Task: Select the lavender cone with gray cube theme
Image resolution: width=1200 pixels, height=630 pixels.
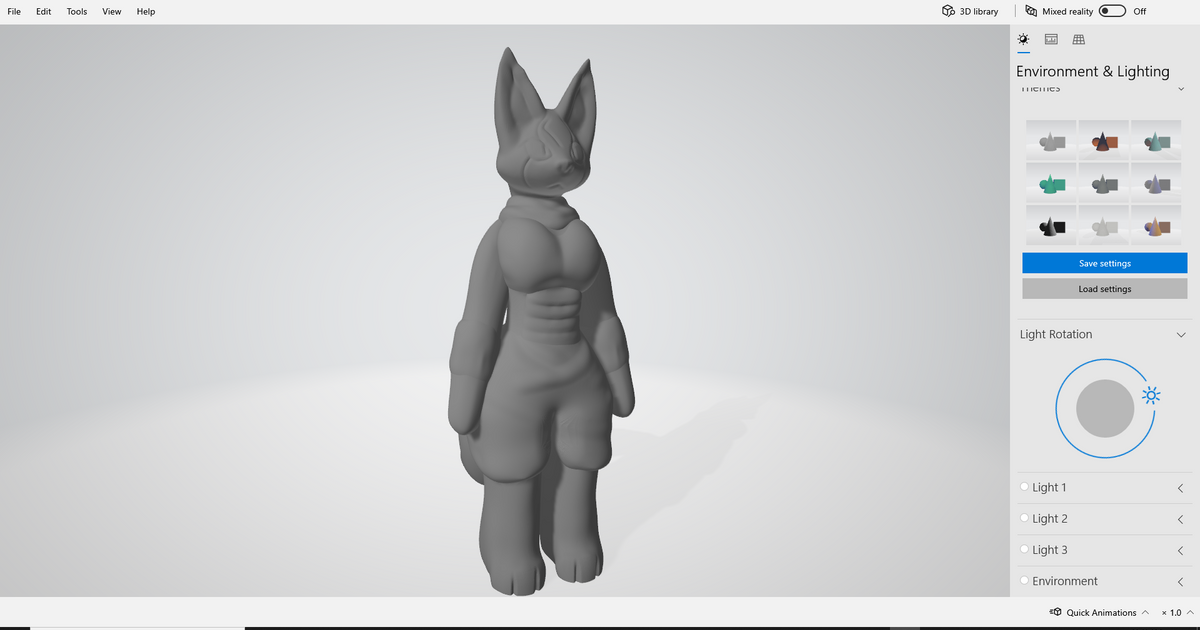Action: [1156, 183]
